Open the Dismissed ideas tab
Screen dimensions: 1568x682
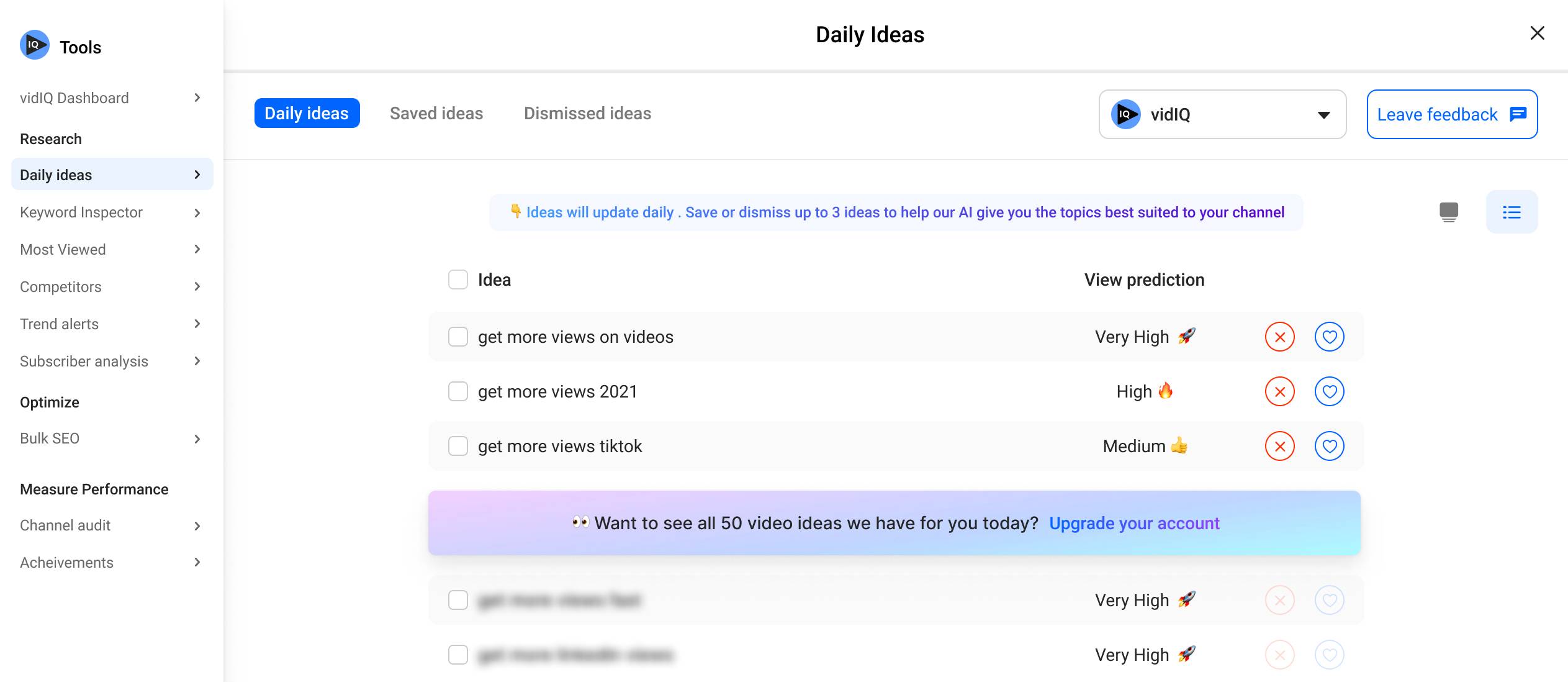(x=587, y=113)
